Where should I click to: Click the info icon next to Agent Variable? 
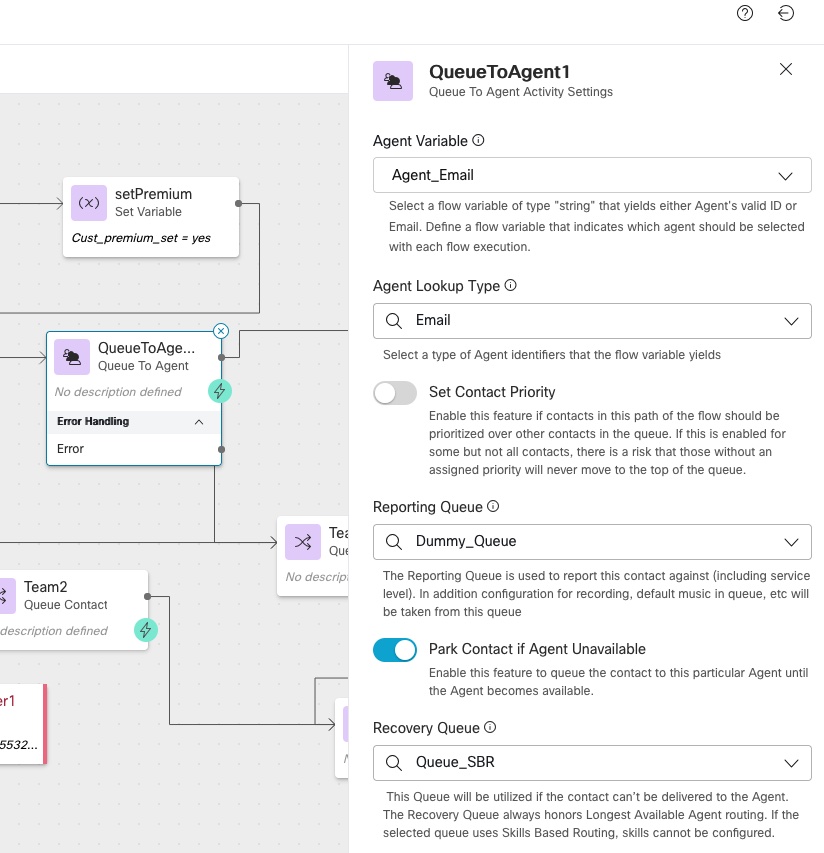click(x=478, y=140)
